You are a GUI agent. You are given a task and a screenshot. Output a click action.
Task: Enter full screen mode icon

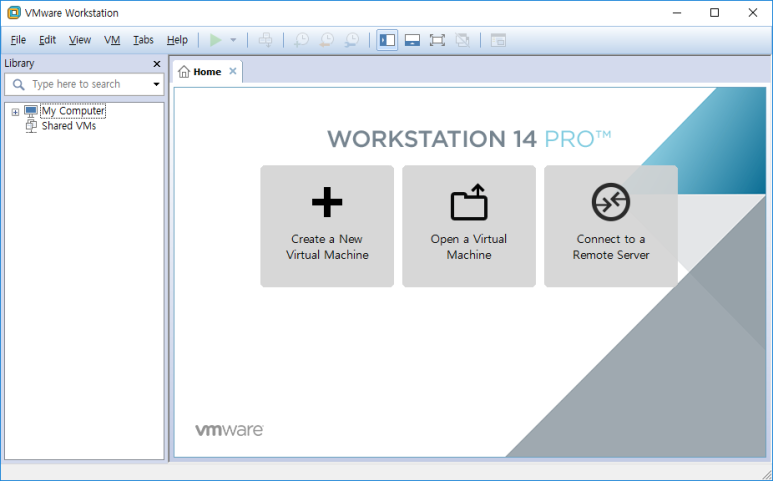click(x=437, y=40)
